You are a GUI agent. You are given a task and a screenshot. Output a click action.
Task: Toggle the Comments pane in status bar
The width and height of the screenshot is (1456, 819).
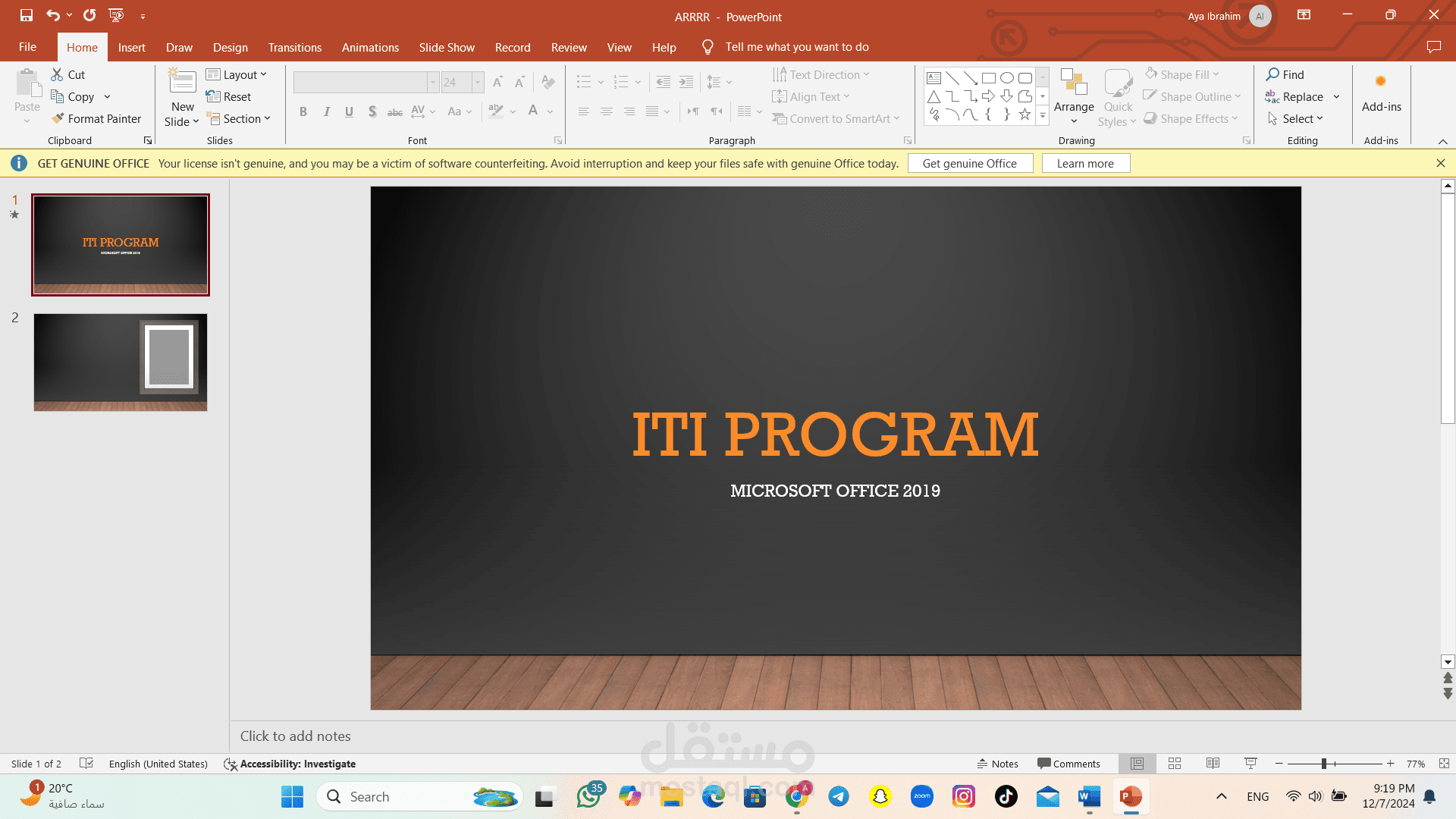(1068, 764)
